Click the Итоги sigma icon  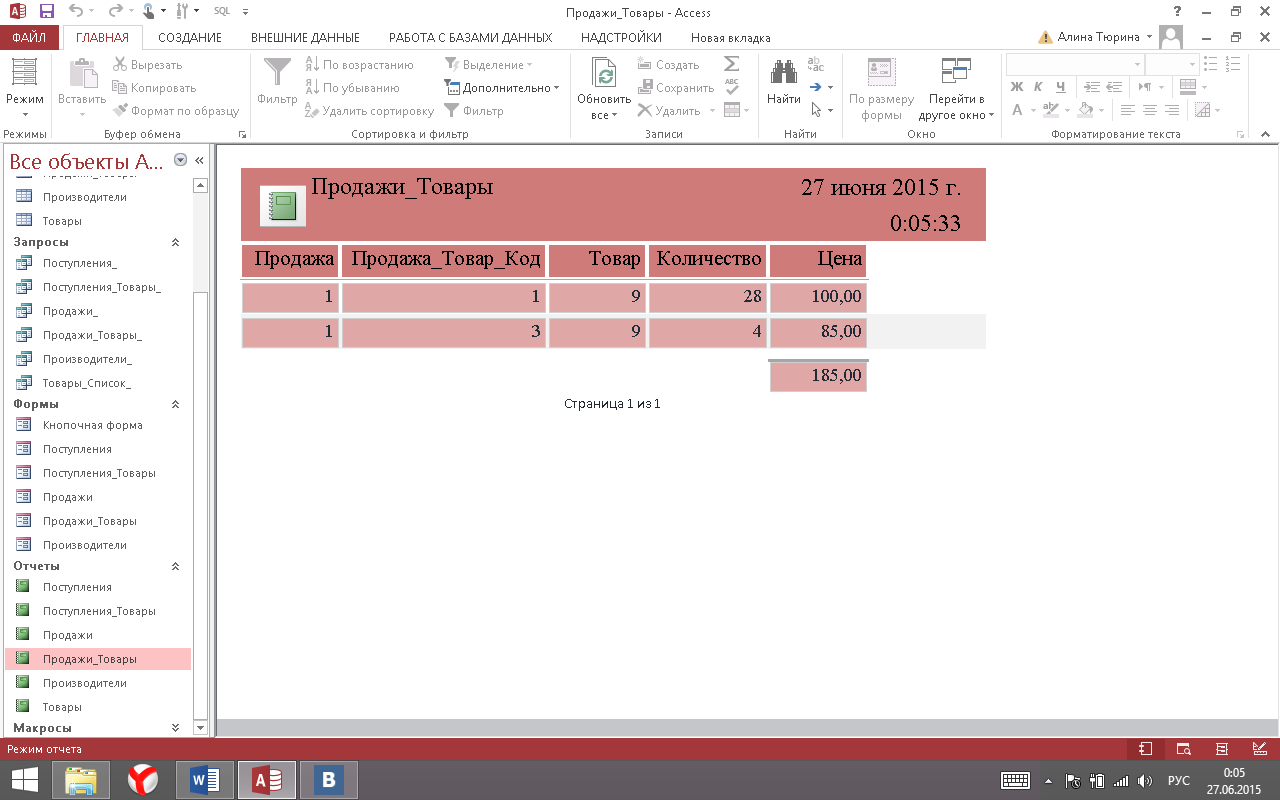tap(731, 64)
